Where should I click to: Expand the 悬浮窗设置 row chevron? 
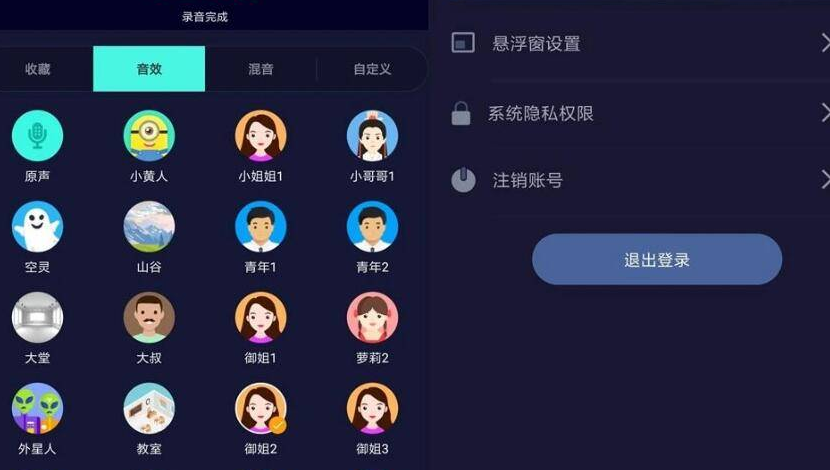point(825,43)
